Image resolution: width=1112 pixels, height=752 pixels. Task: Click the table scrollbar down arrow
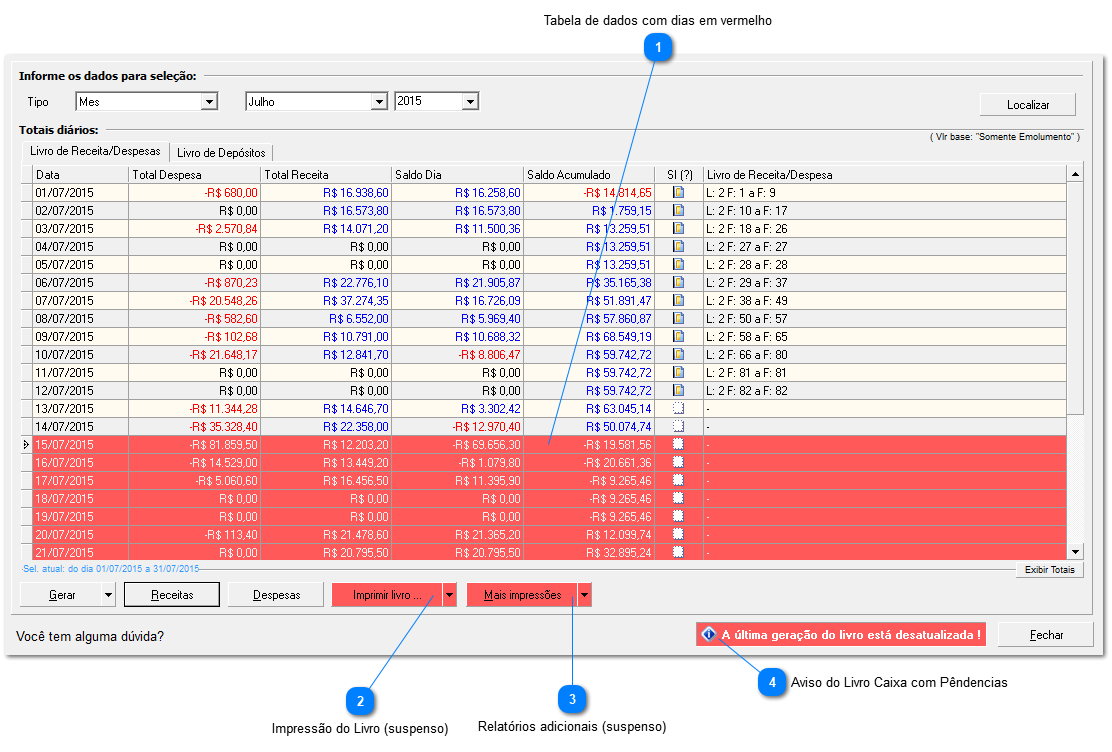tap(1075, 551)
